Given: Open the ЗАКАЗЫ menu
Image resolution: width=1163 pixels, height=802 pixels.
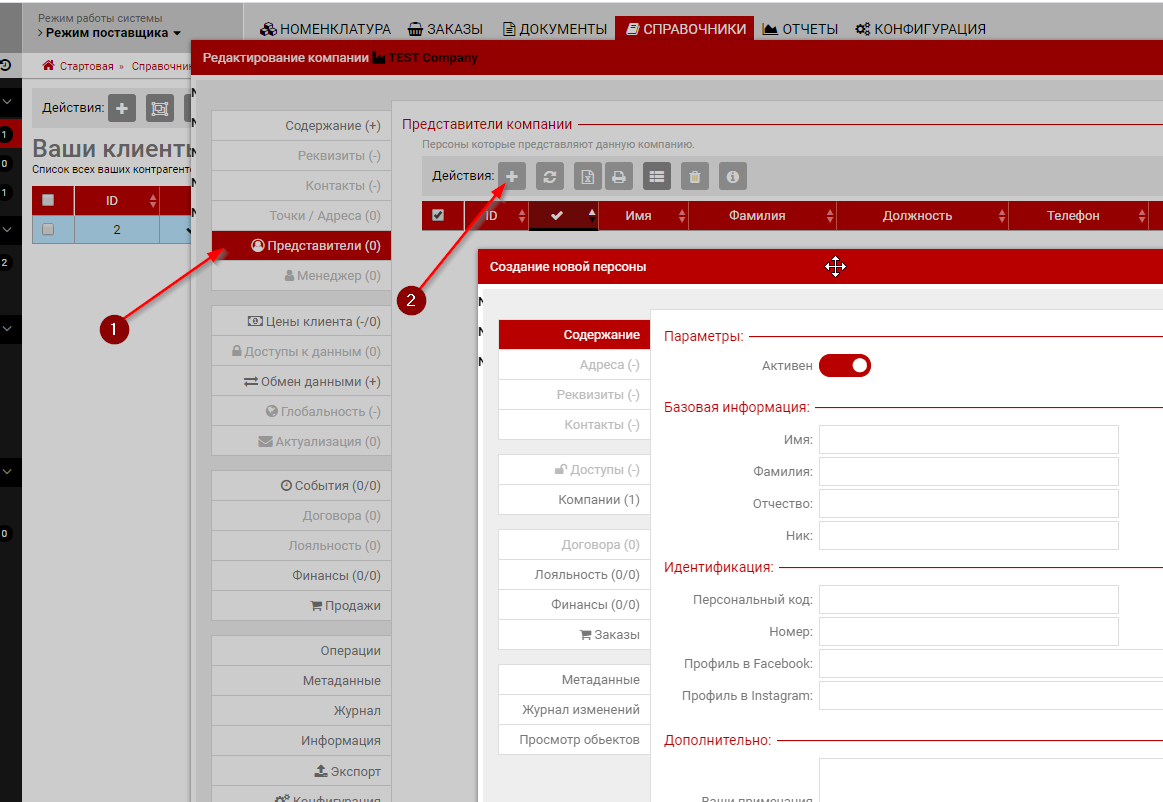Looking at the screenshot, I should (x=445, y=29).
